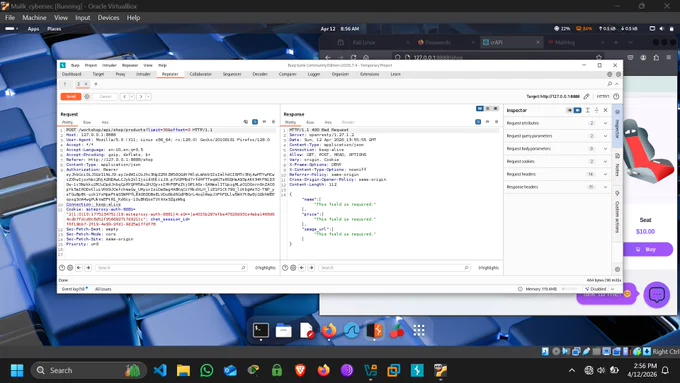Open the Collaborator tool tab
680x383 pixels.
200,74
